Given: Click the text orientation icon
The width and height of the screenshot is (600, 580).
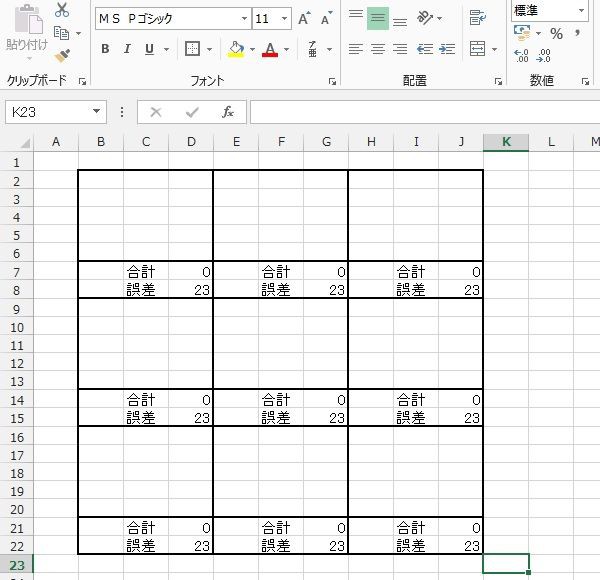Looking at the screenshot, I should coord(425,18).
